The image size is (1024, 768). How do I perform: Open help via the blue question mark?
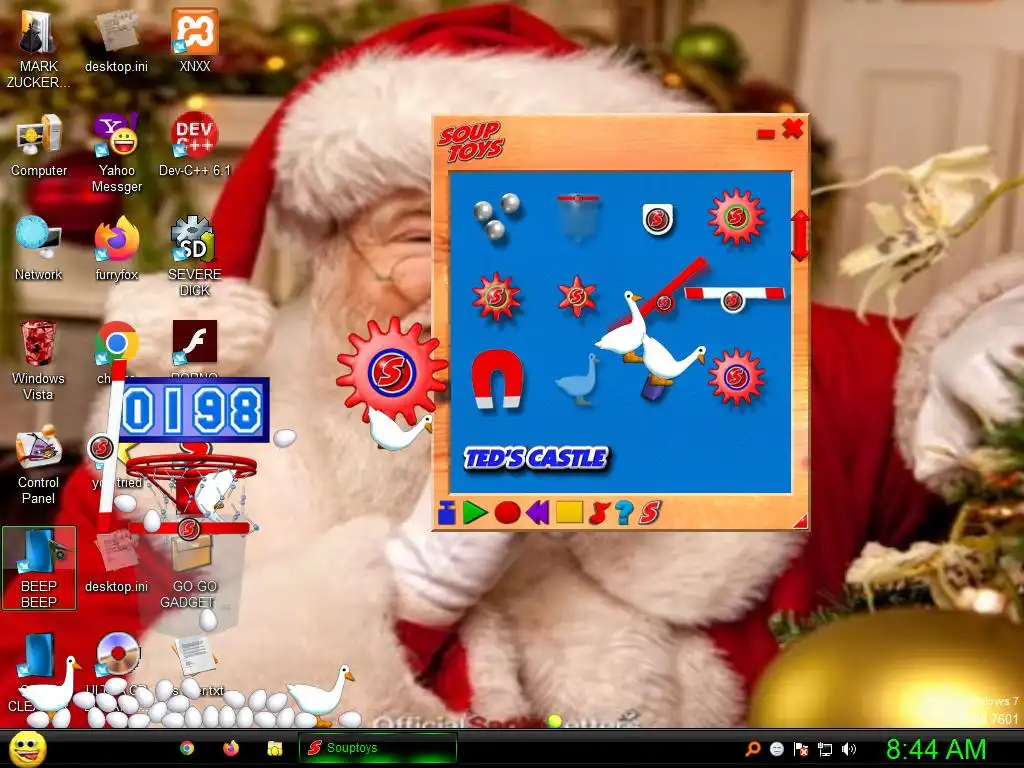(x=624, y=513)
